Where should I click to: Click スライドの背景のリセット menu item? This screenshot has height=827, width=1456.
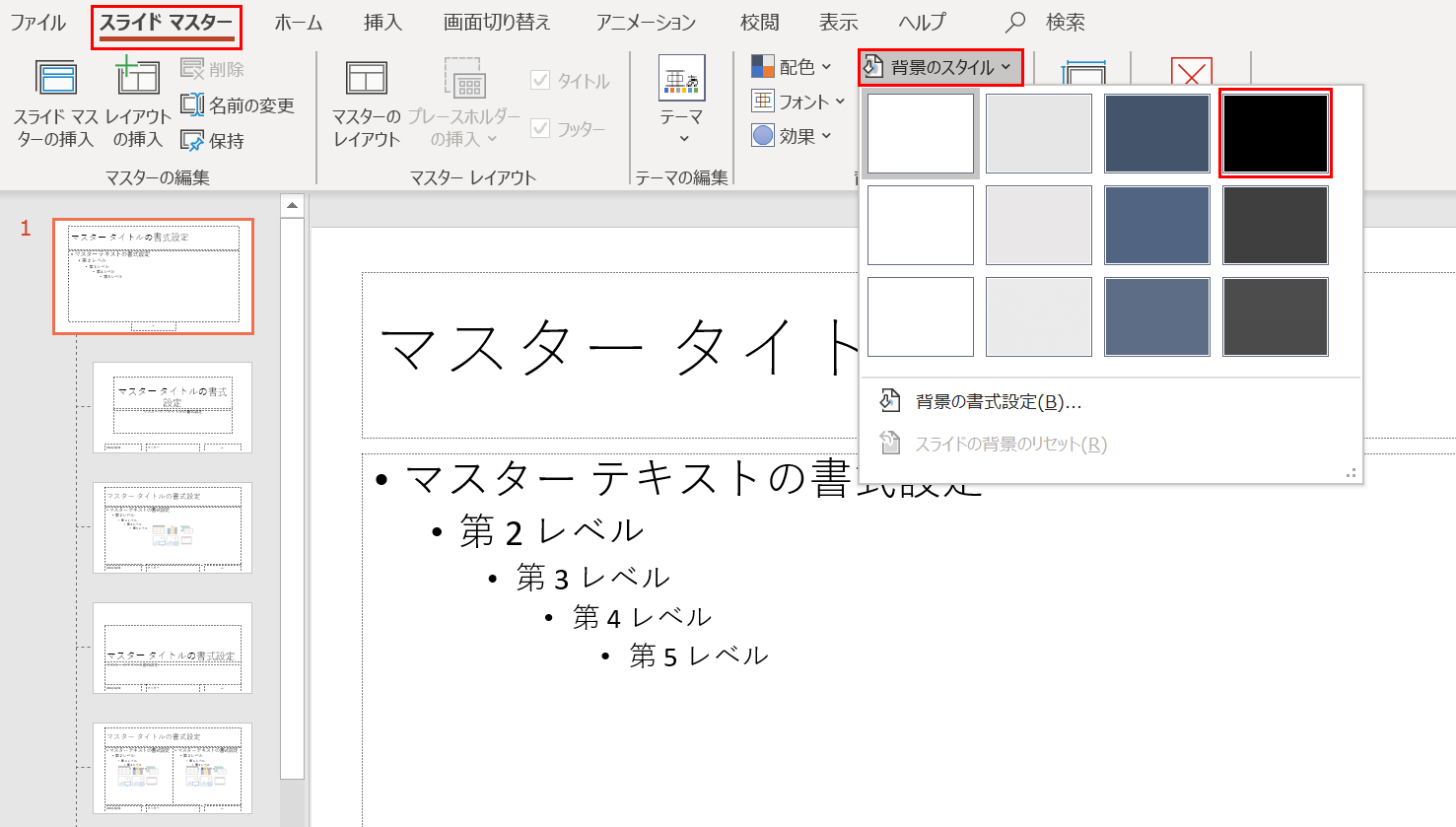click(x=1111, y=444)
